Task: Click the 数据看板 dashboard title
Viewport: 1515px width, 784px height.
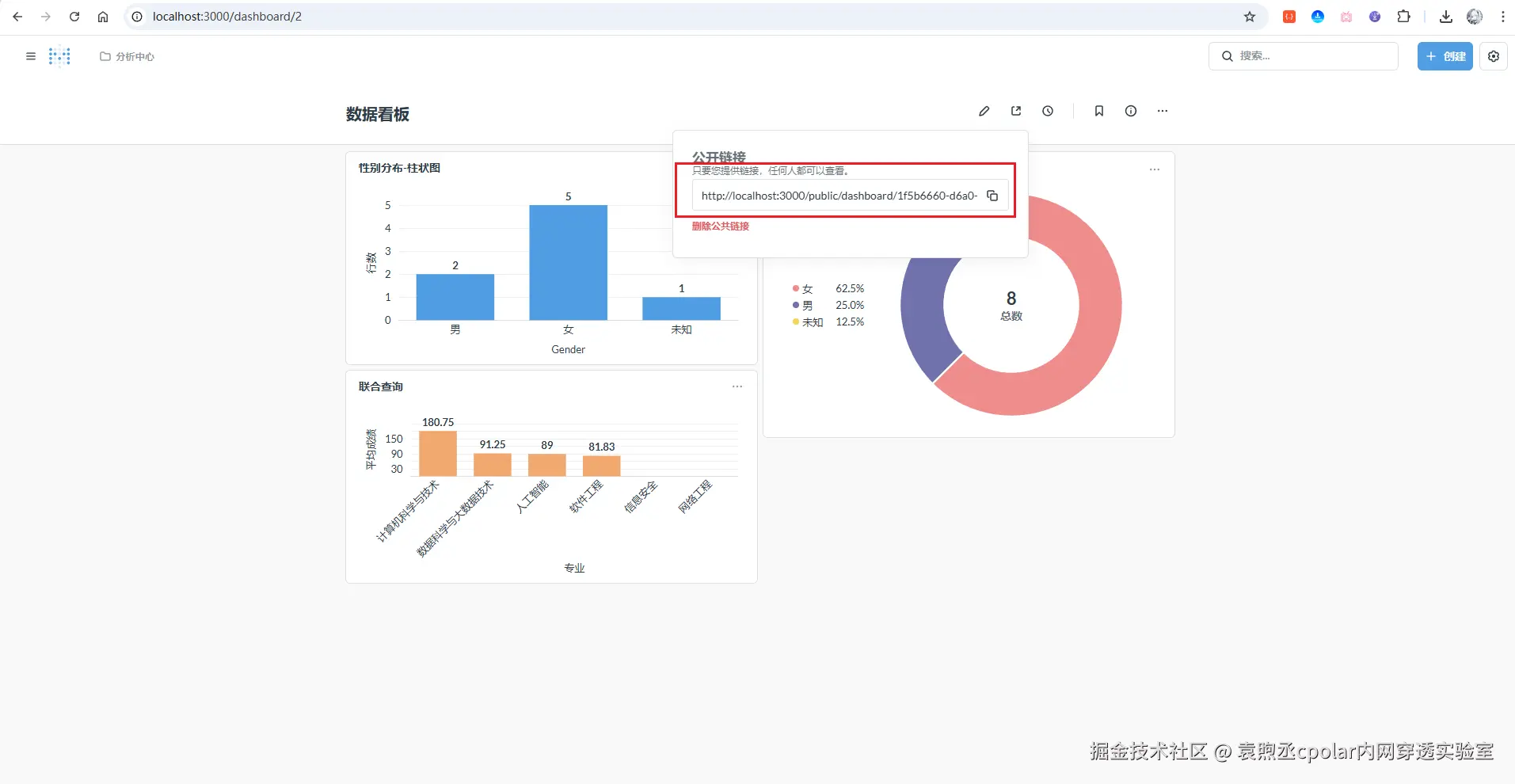Action: [x=378, y=114]
